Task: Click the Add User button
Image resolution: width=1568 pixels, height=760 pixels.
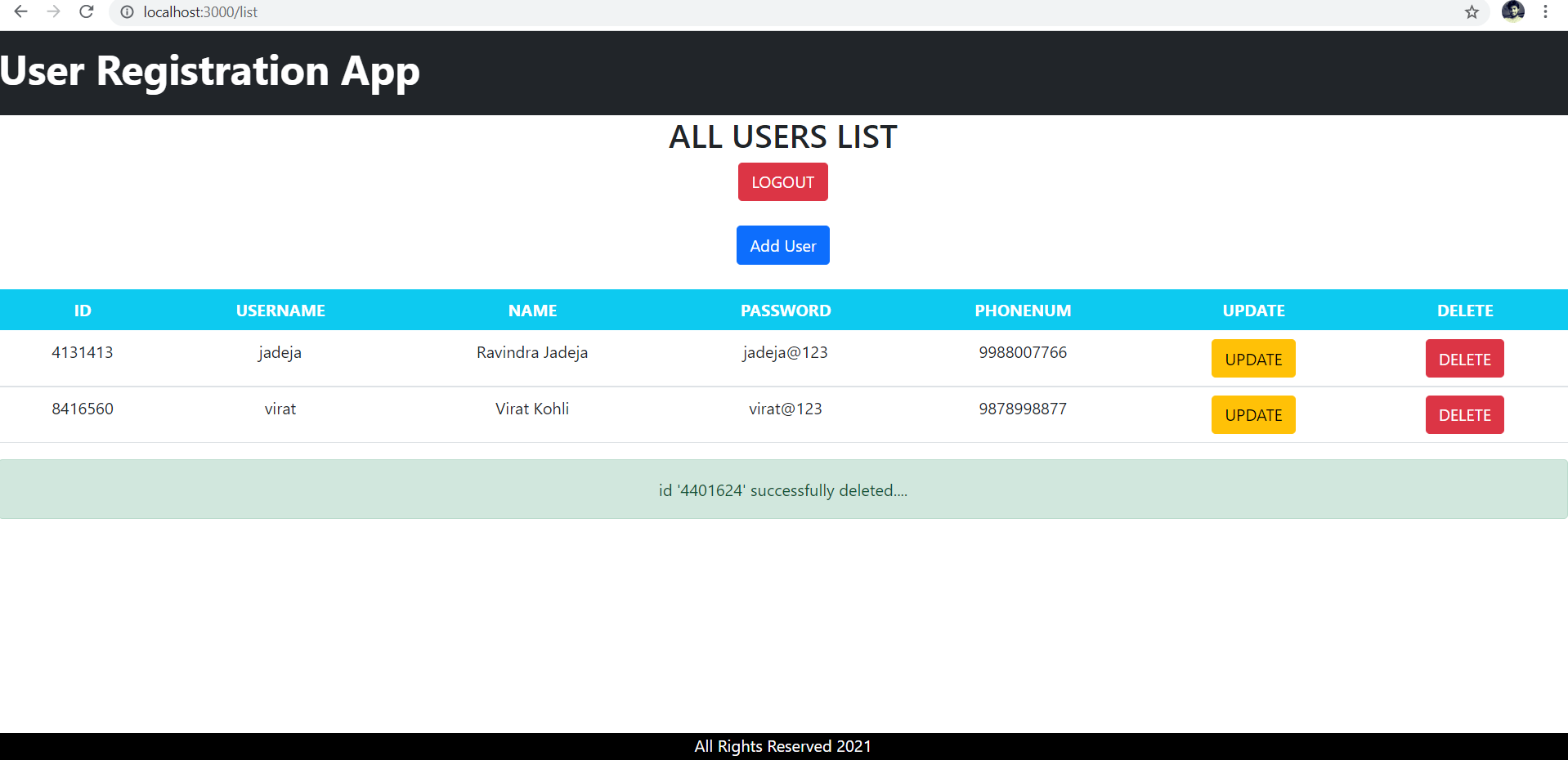Action: pyautogui.click(x=782, y=245)
